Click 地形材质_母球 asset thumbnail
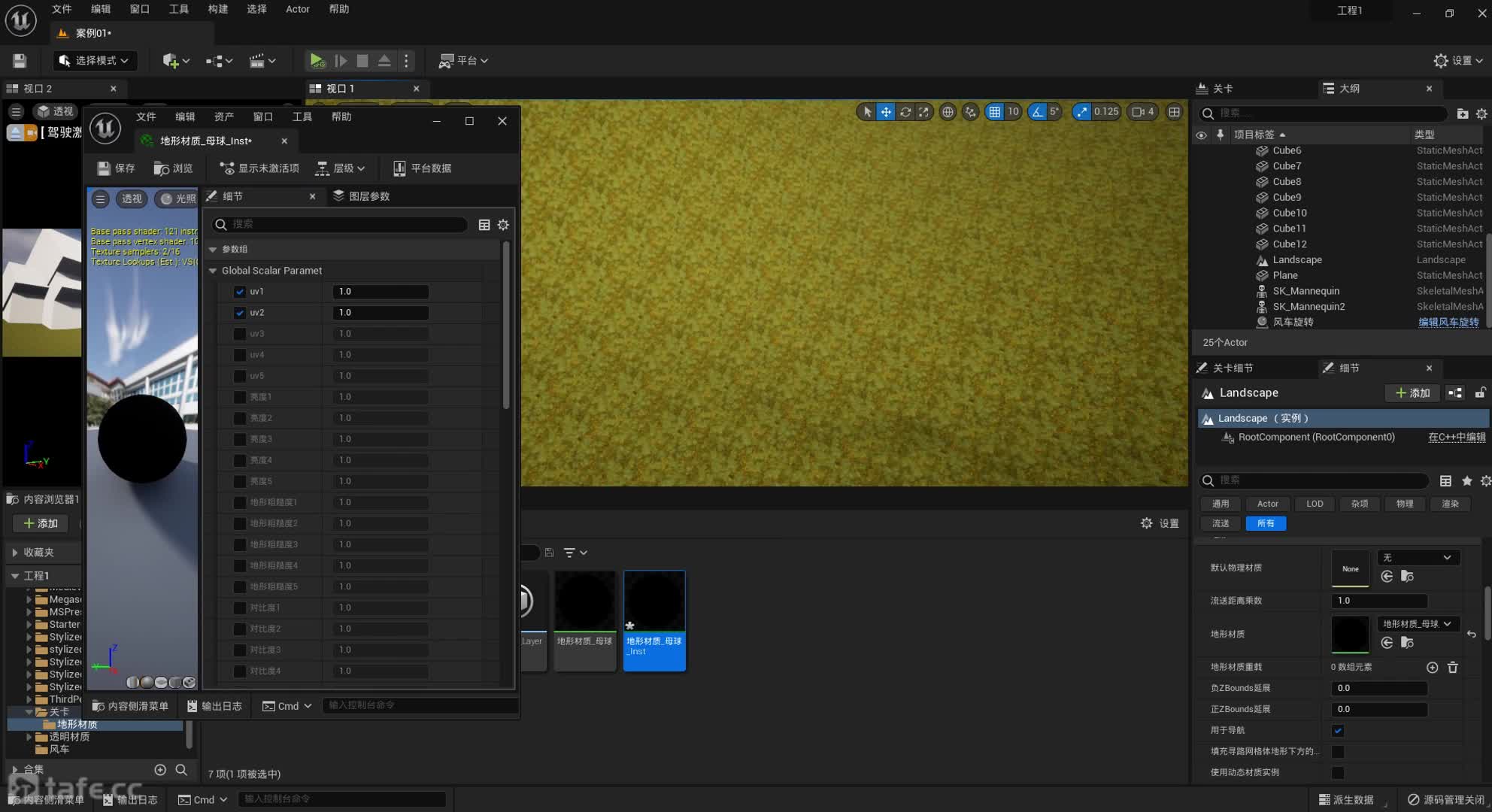 coord(584,620)
